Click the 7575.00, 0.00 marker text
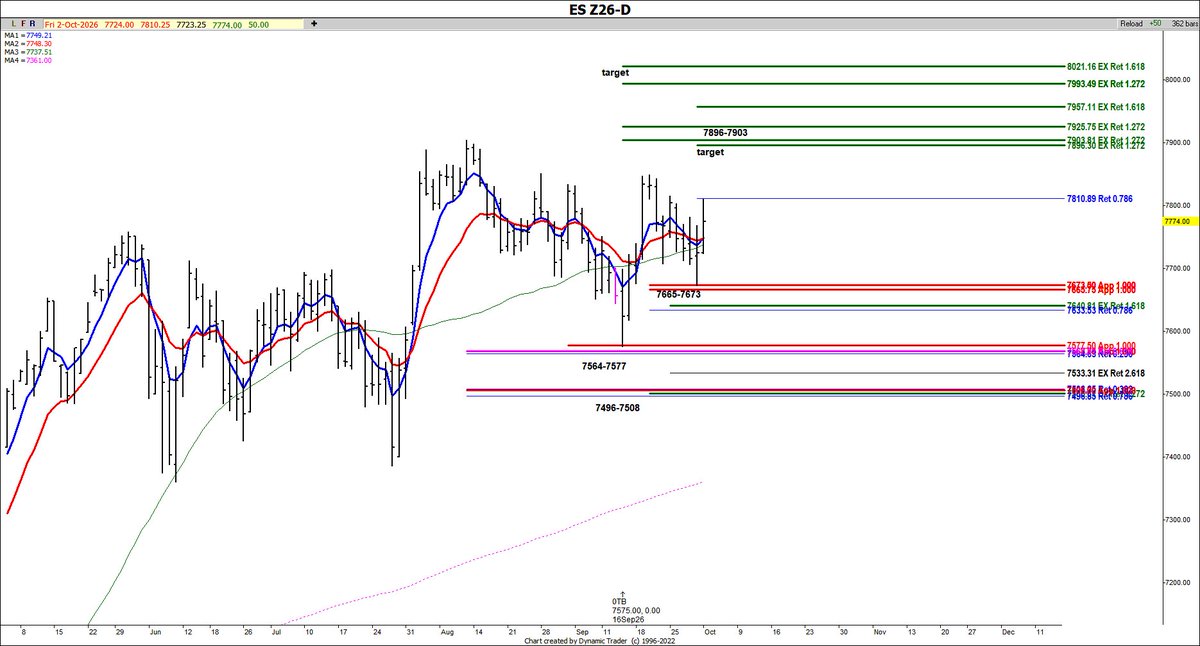This screenshot has width=1200, height=646. (636, 610)
